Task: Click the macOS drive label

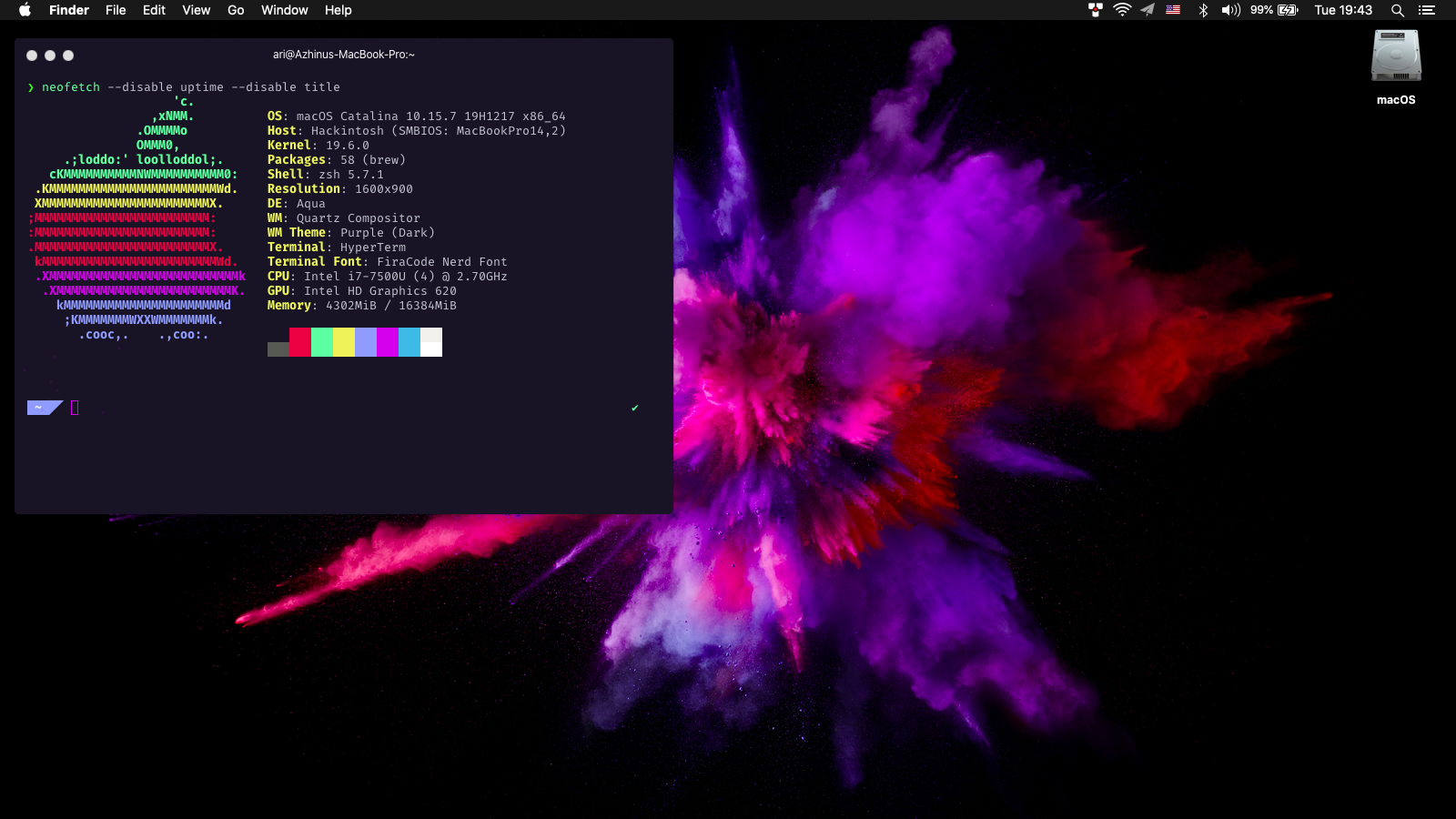Action: click(1396, 100)
